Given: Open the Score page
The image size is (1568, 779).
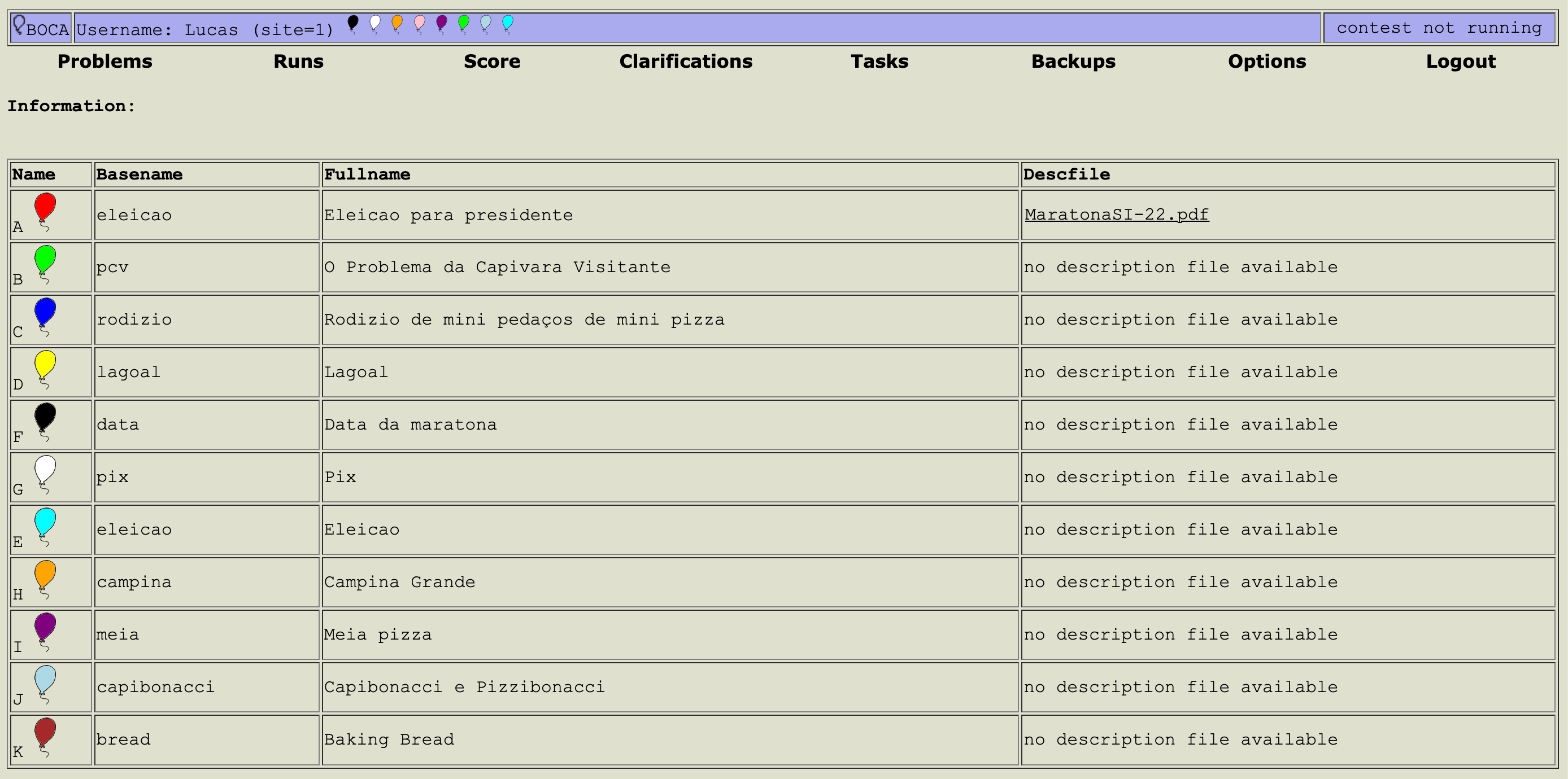Looking at the screenshot, I should coord(492,62).
